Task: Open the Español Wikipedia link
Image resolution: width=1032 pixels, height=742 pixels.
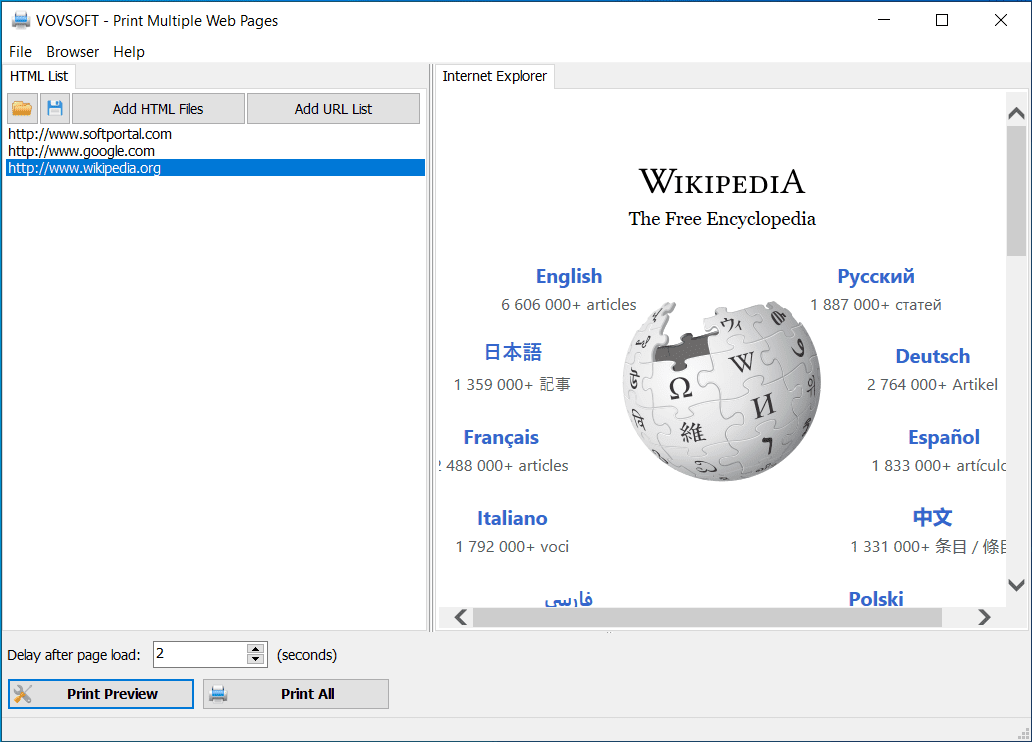Action: coord(944,437)
